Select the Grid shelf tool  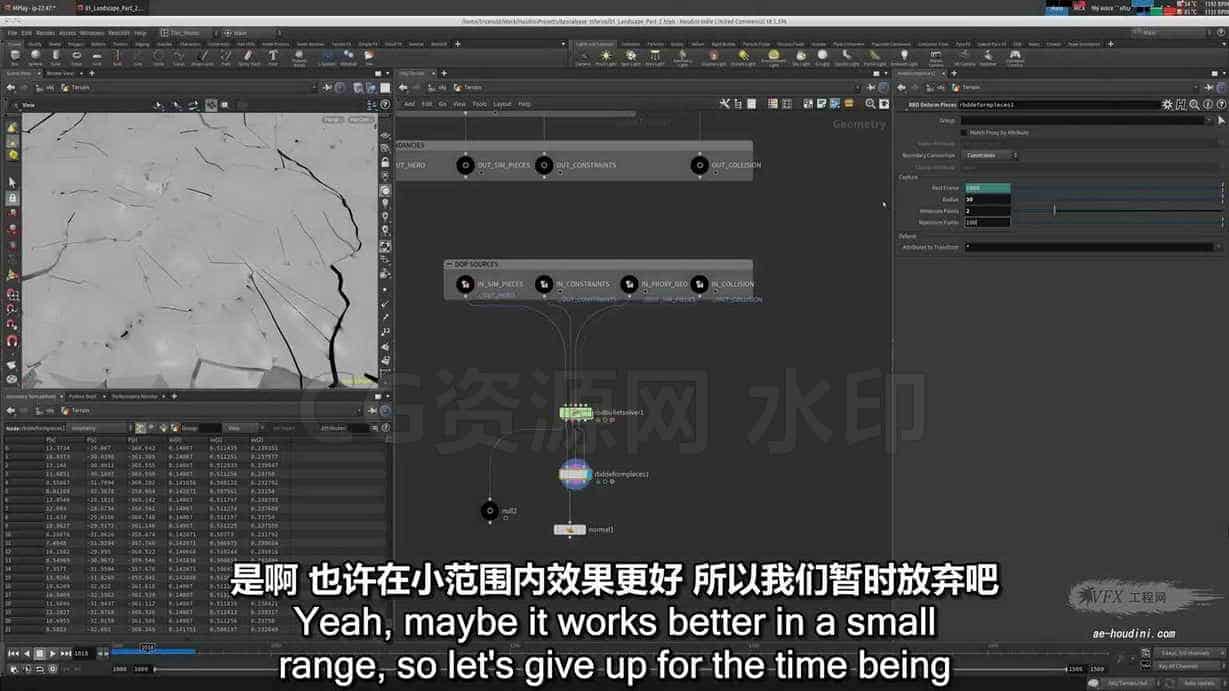pos(98,57)
